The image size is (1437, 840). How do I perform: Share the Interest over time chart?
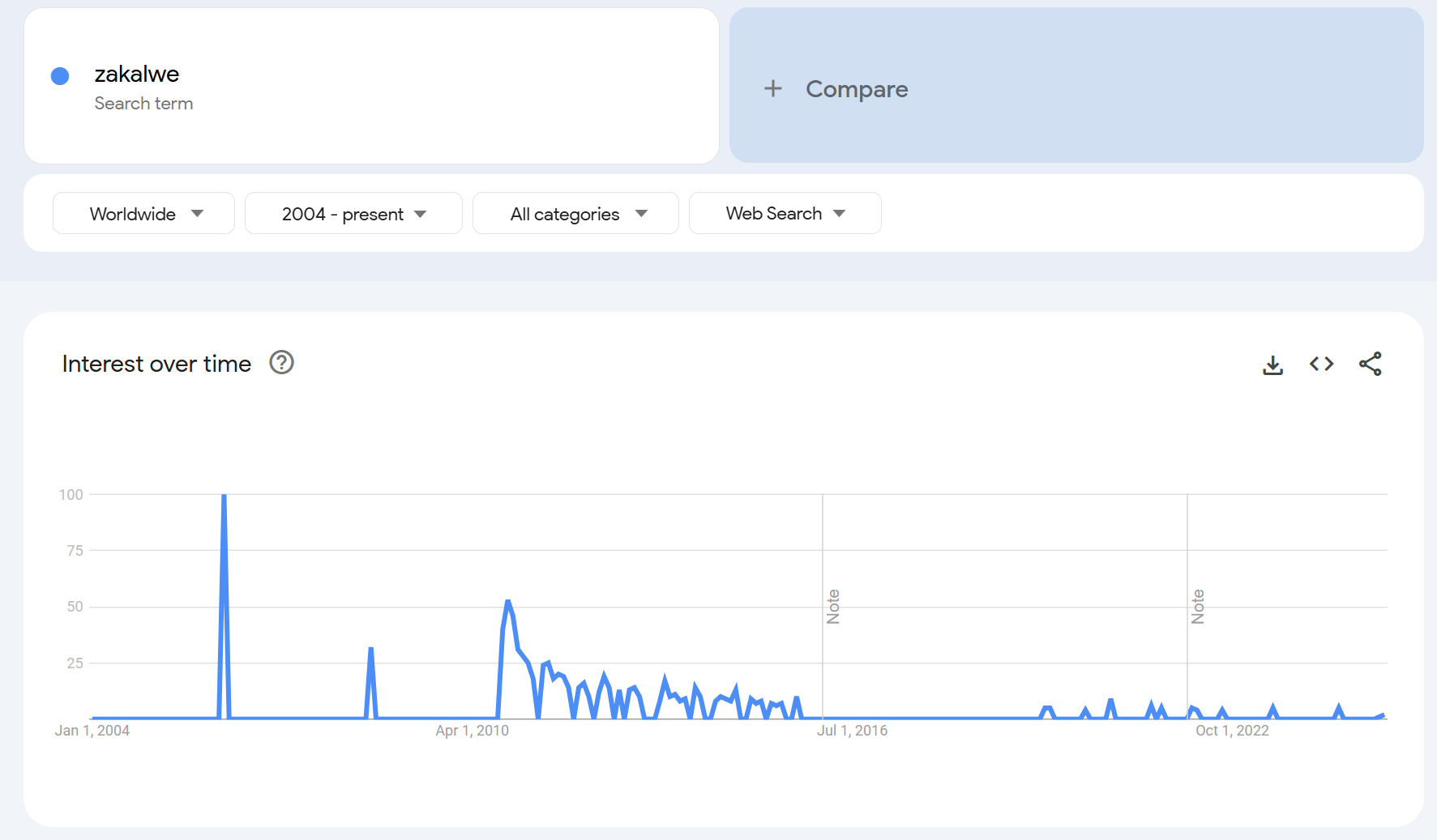[1370, 365]
